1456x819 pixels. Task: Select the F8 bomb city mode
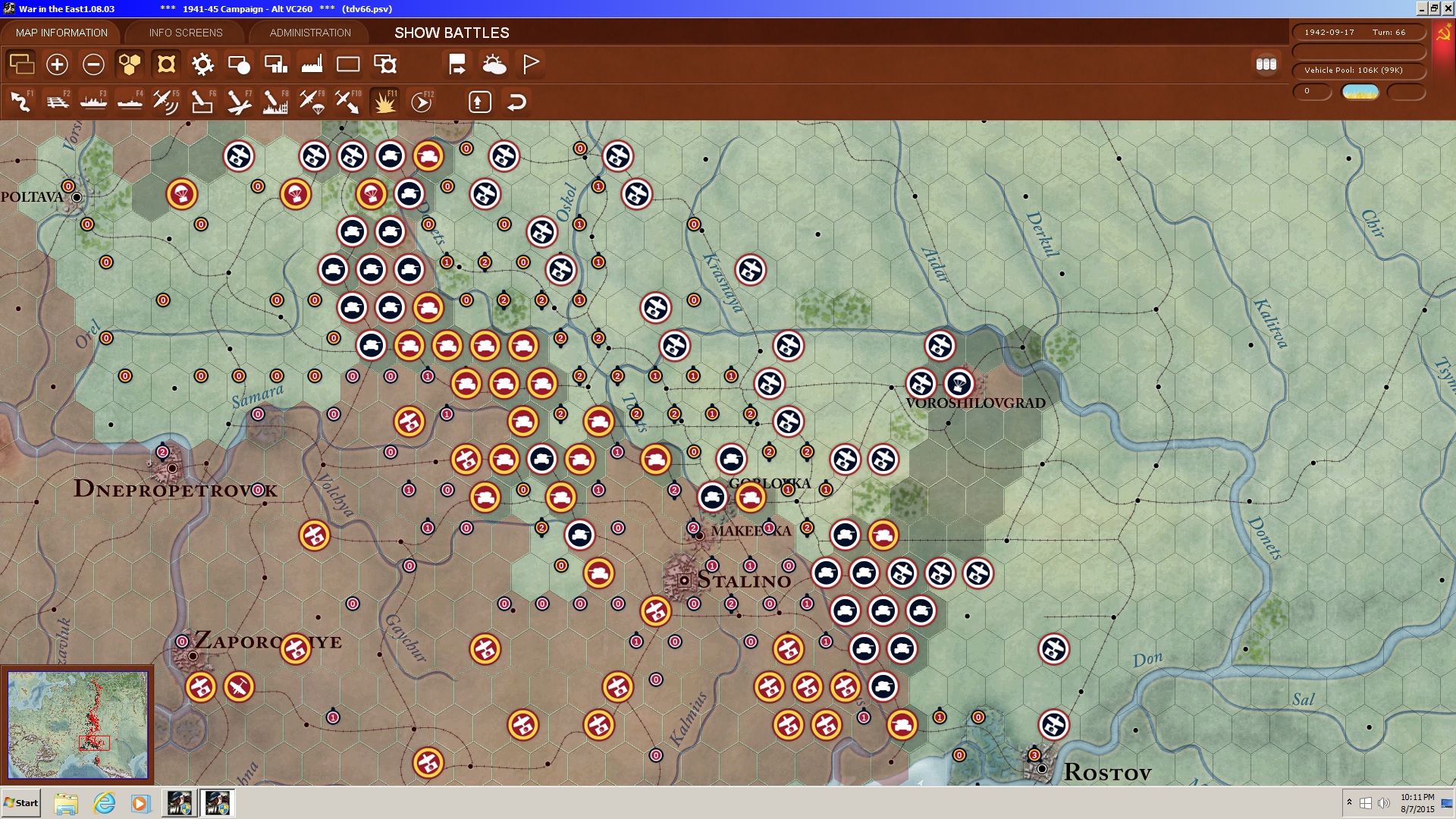[275, 102]
